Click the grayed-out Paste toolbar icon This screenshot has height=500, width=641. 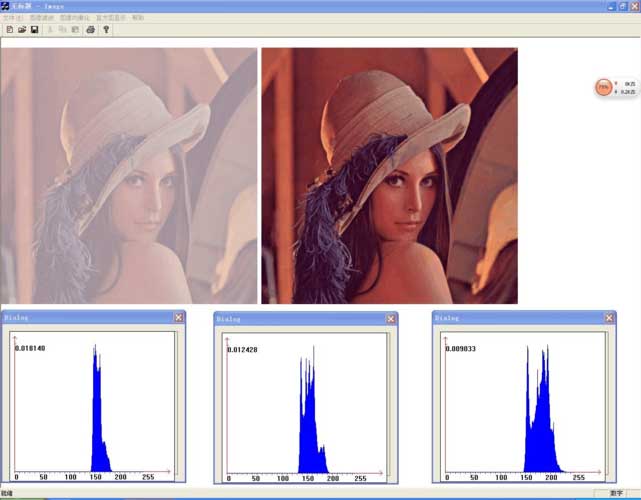point(75,29)
